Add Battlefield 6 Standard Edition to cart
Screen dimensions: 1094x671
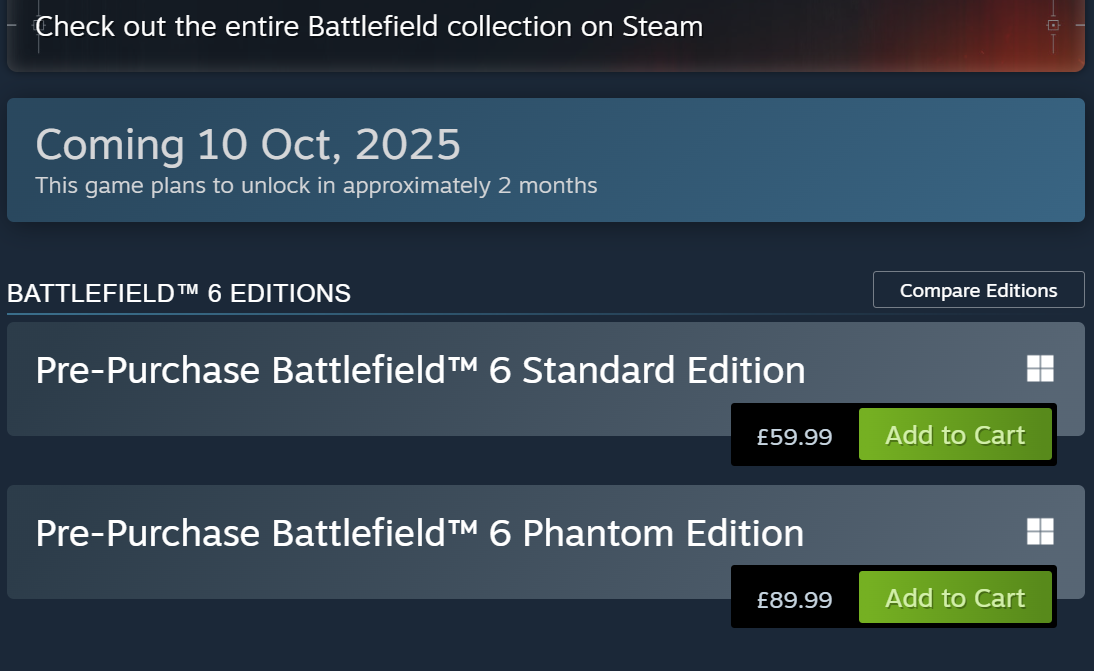coord(955,435)
